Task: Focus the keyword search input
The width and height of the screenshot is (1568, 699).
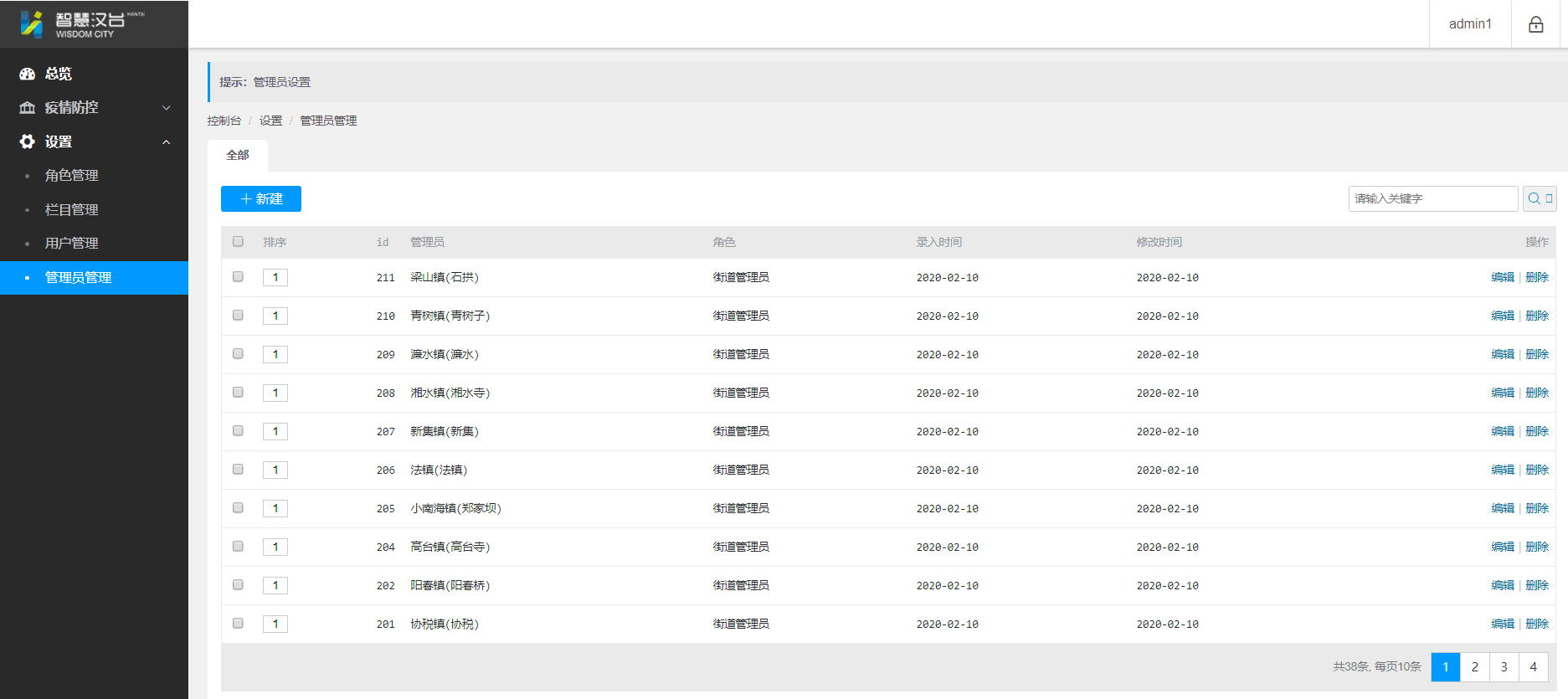Action: (1432, 198)
